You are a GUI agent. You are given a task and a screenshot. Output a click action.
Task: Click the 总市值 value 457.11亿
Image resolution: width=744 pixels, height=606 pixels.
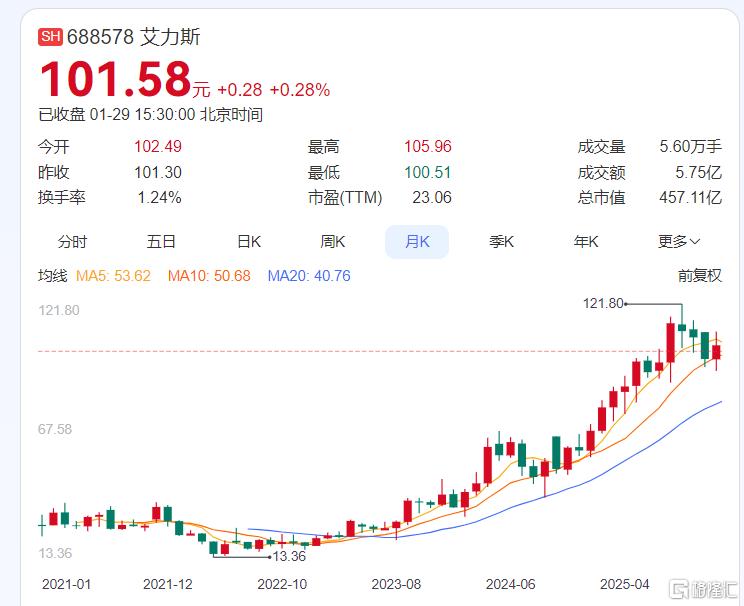690,197
